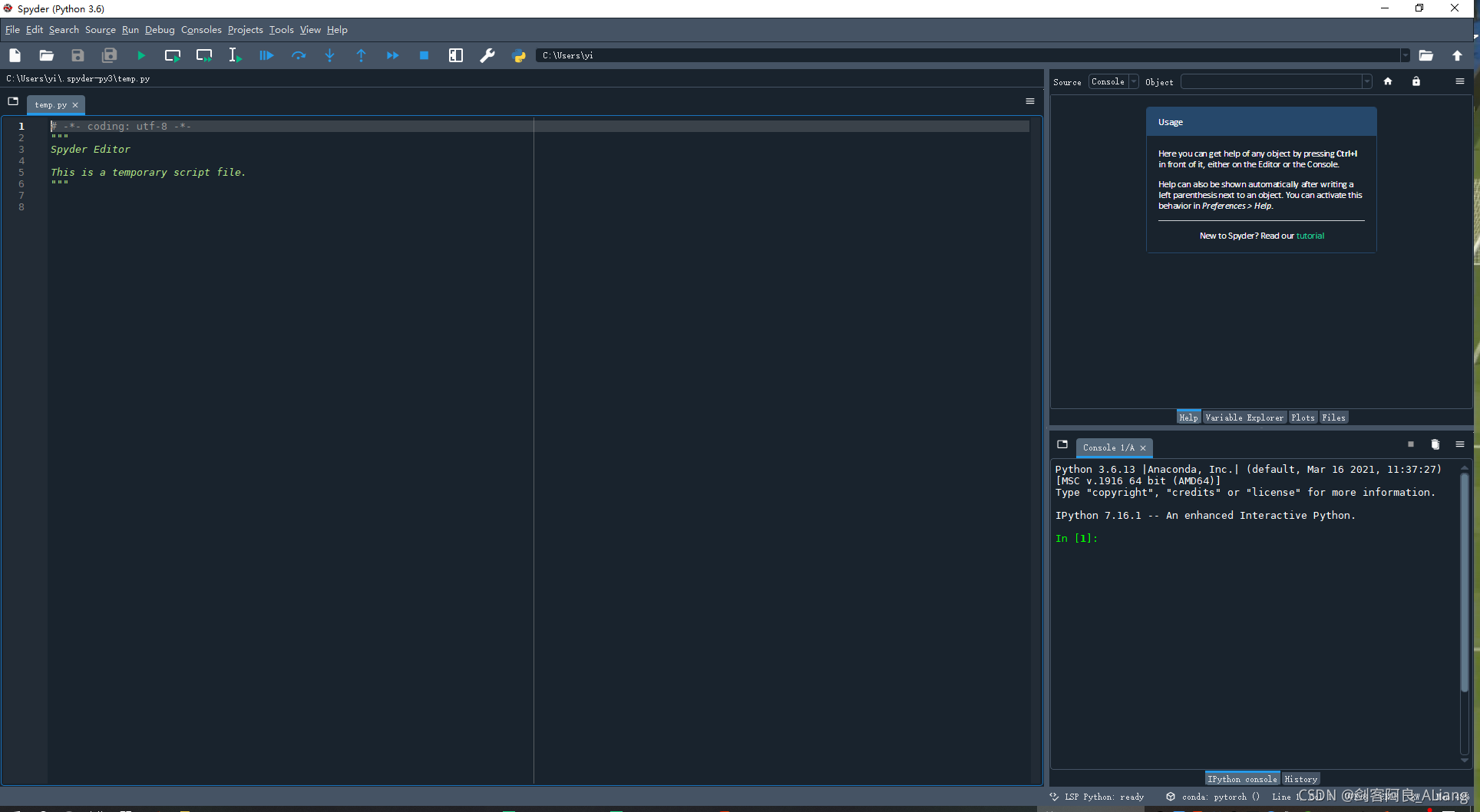Image resolution: width=1480 pixels, height=812 pixels.
Task: Open the Edit menu
Action: click(35, 30)
